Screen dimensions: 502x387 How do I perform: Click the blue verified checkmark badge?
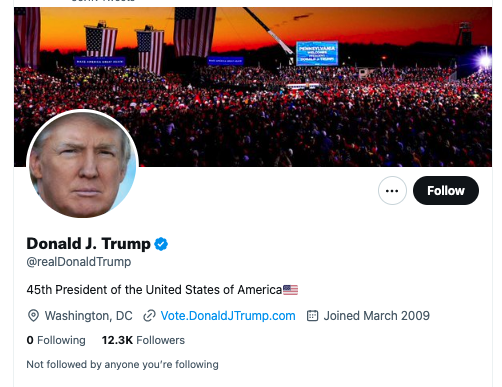coord(161,244)
